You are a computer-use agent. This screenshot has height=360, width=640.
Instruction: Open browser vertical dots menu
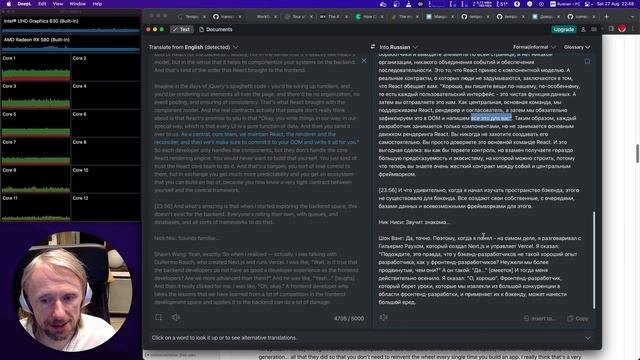(x=633, y=29)
